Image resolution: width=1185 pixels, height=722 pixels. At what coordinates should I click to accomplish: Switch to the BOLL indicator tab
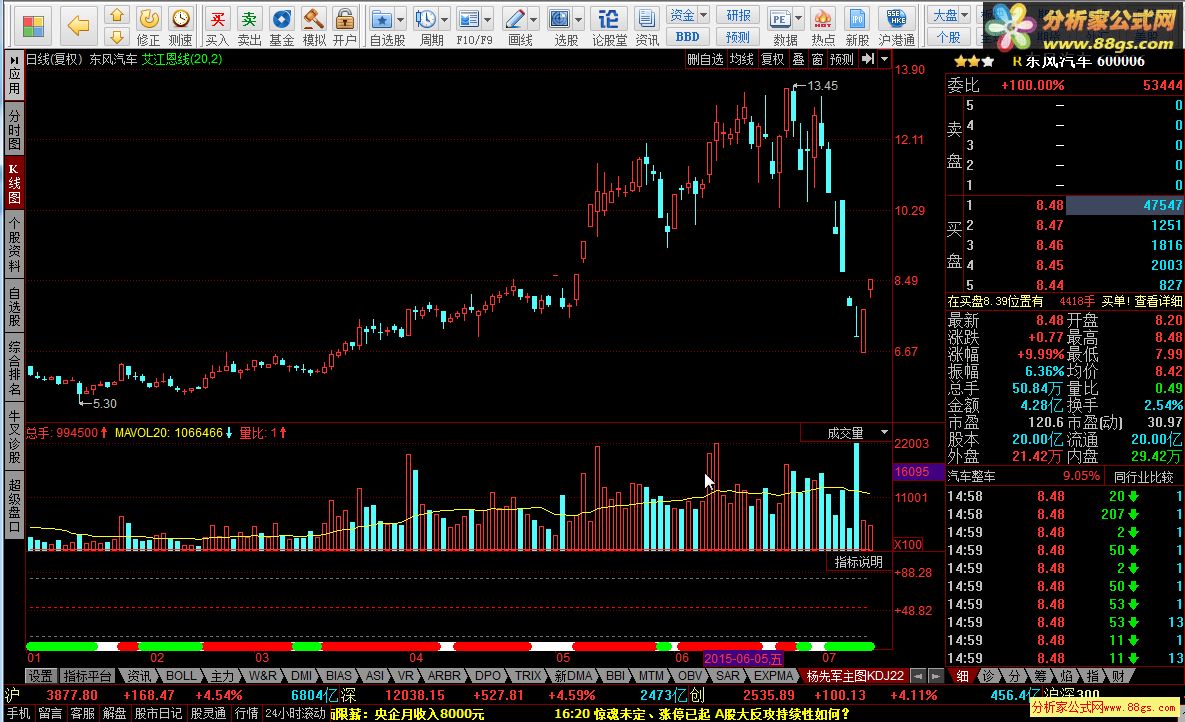point(181,676)
